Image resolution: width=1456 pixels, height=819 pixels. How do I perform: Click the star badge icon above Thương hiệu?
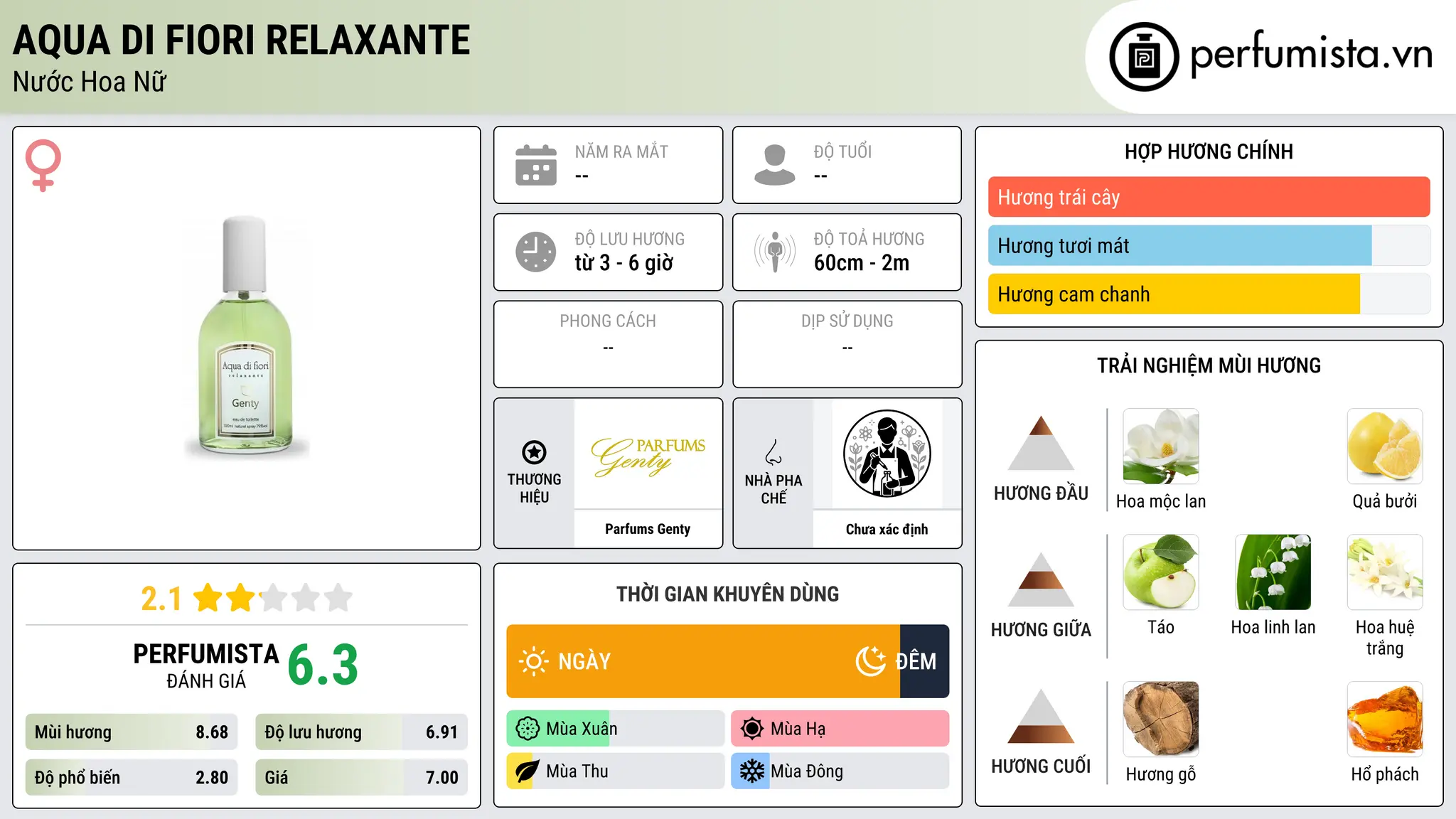[x=534, y=451]
